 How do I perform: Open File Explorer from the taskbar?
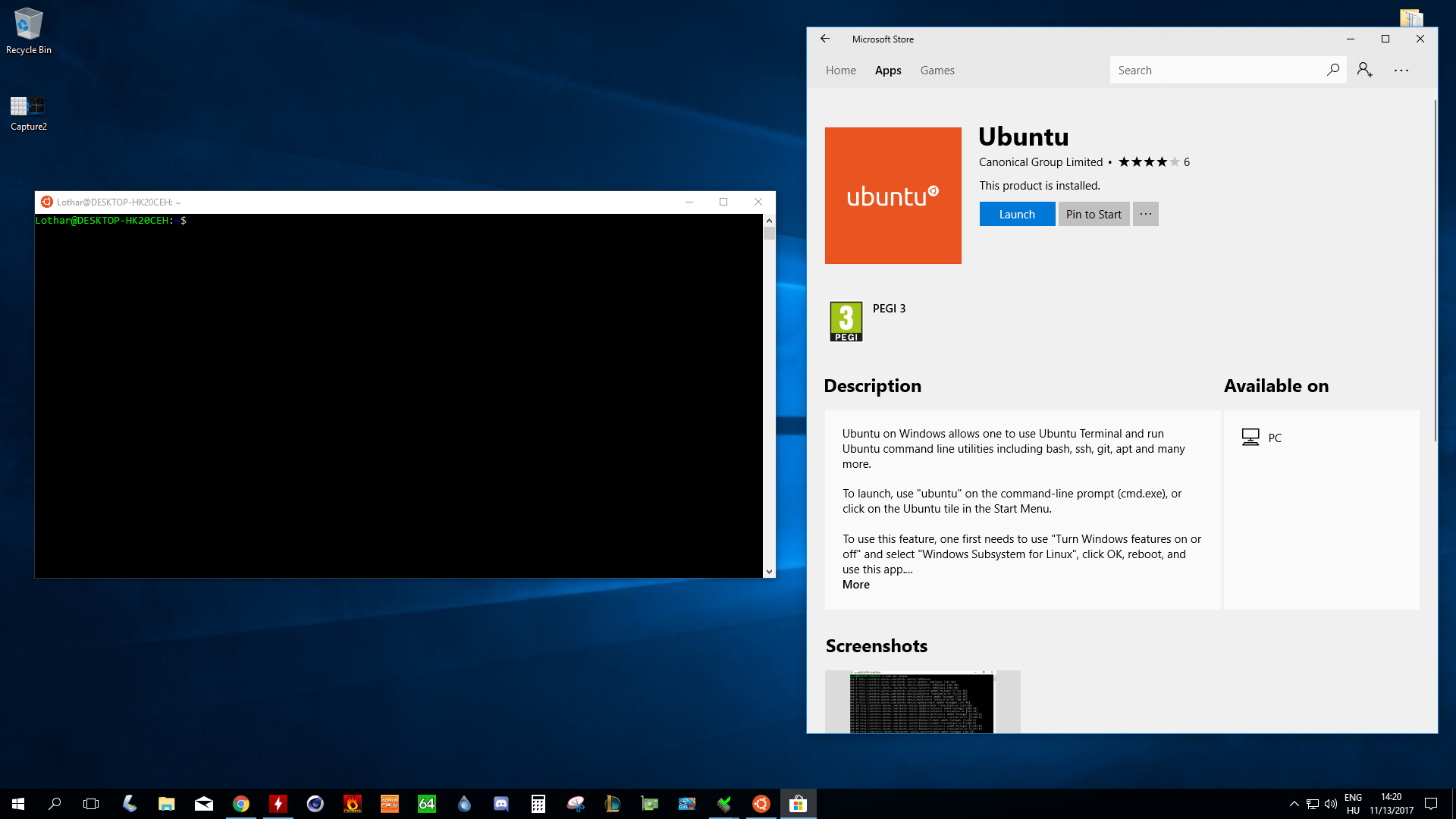pyautogui.click(x=167, y=804)
